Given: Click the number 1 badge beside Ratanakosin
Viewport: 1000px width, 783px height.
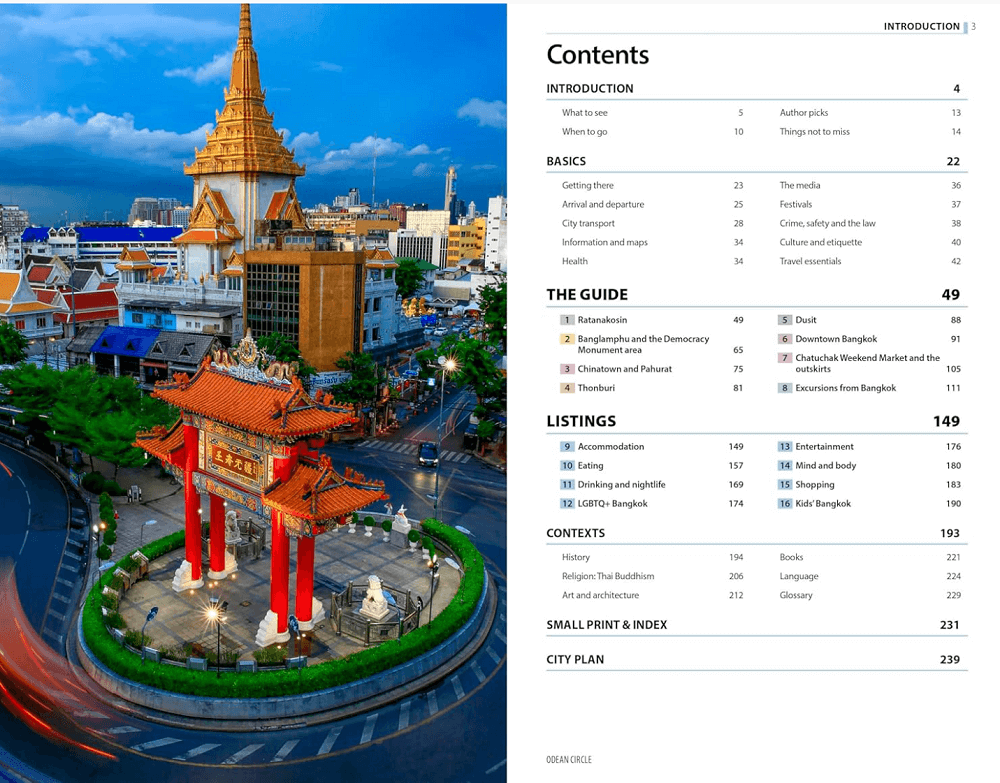Looking at the screenshot, I should point(567,320).
